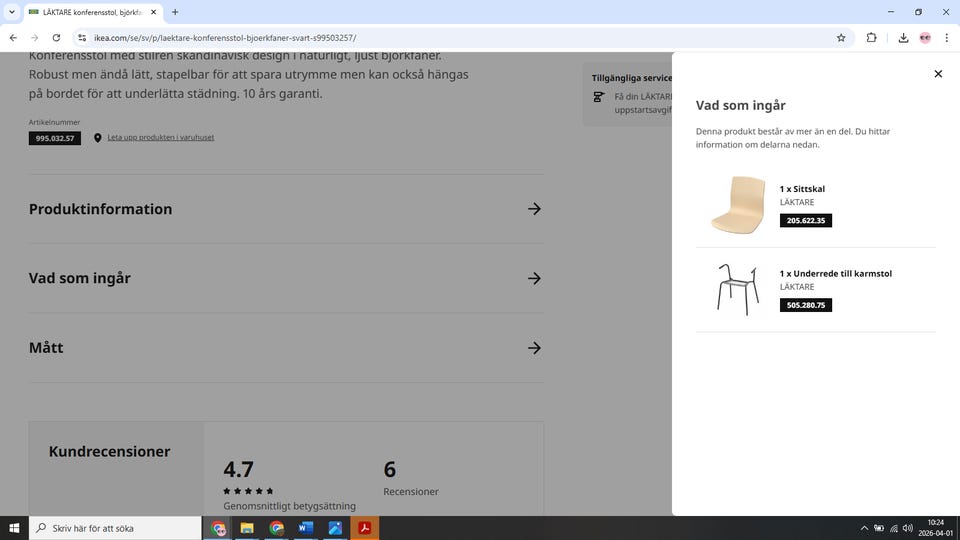Open the first Chrome profile taskbar icon

tap(217, 528)
